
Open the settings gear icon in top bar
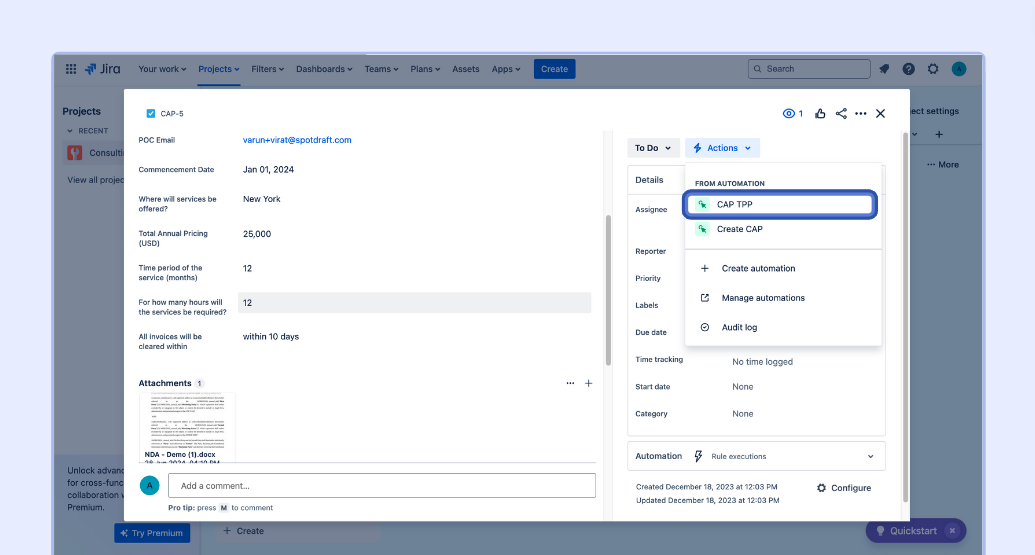coord(933,69)
